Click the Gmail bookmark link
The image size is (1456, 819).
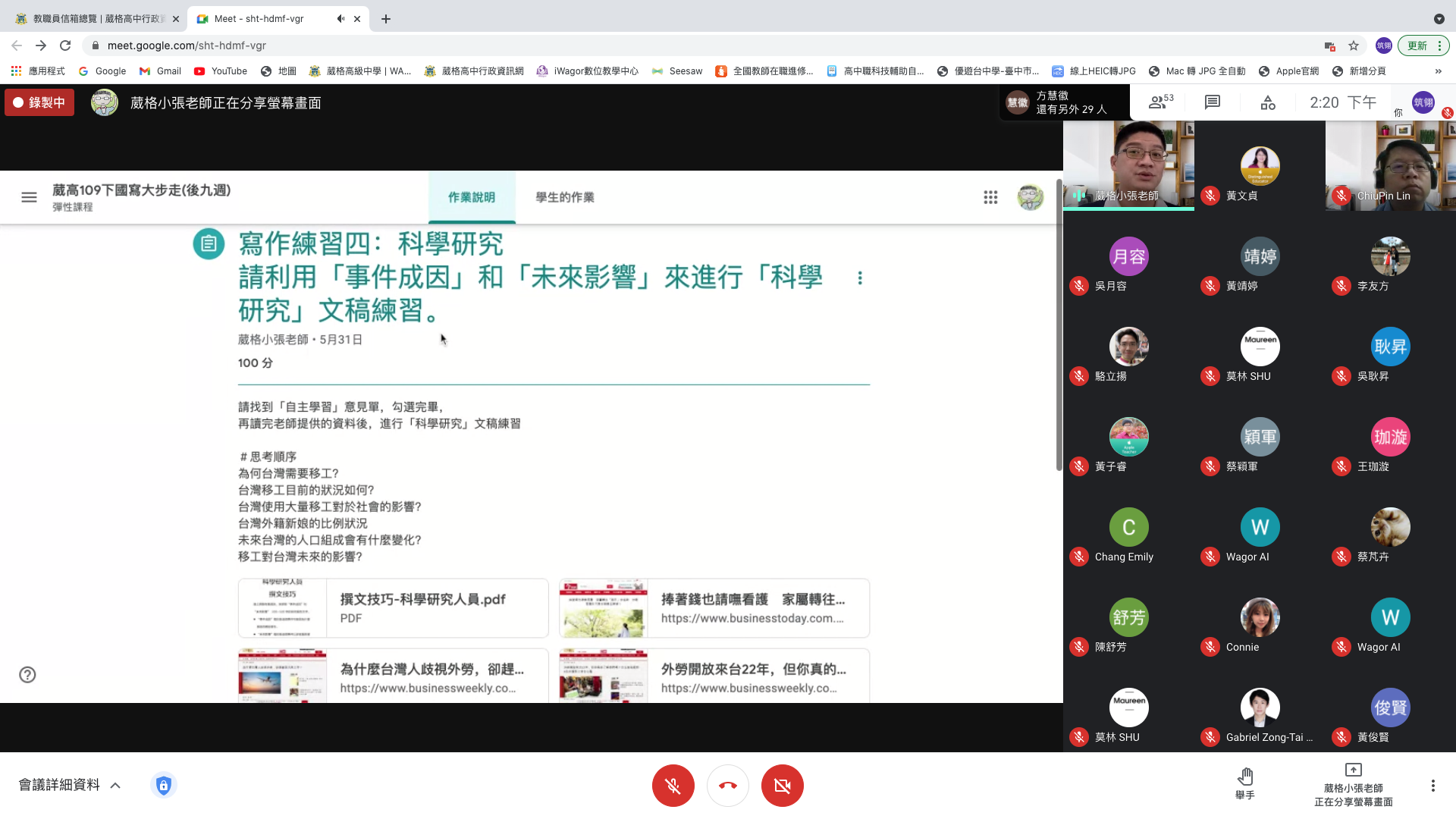coord(160,71)
